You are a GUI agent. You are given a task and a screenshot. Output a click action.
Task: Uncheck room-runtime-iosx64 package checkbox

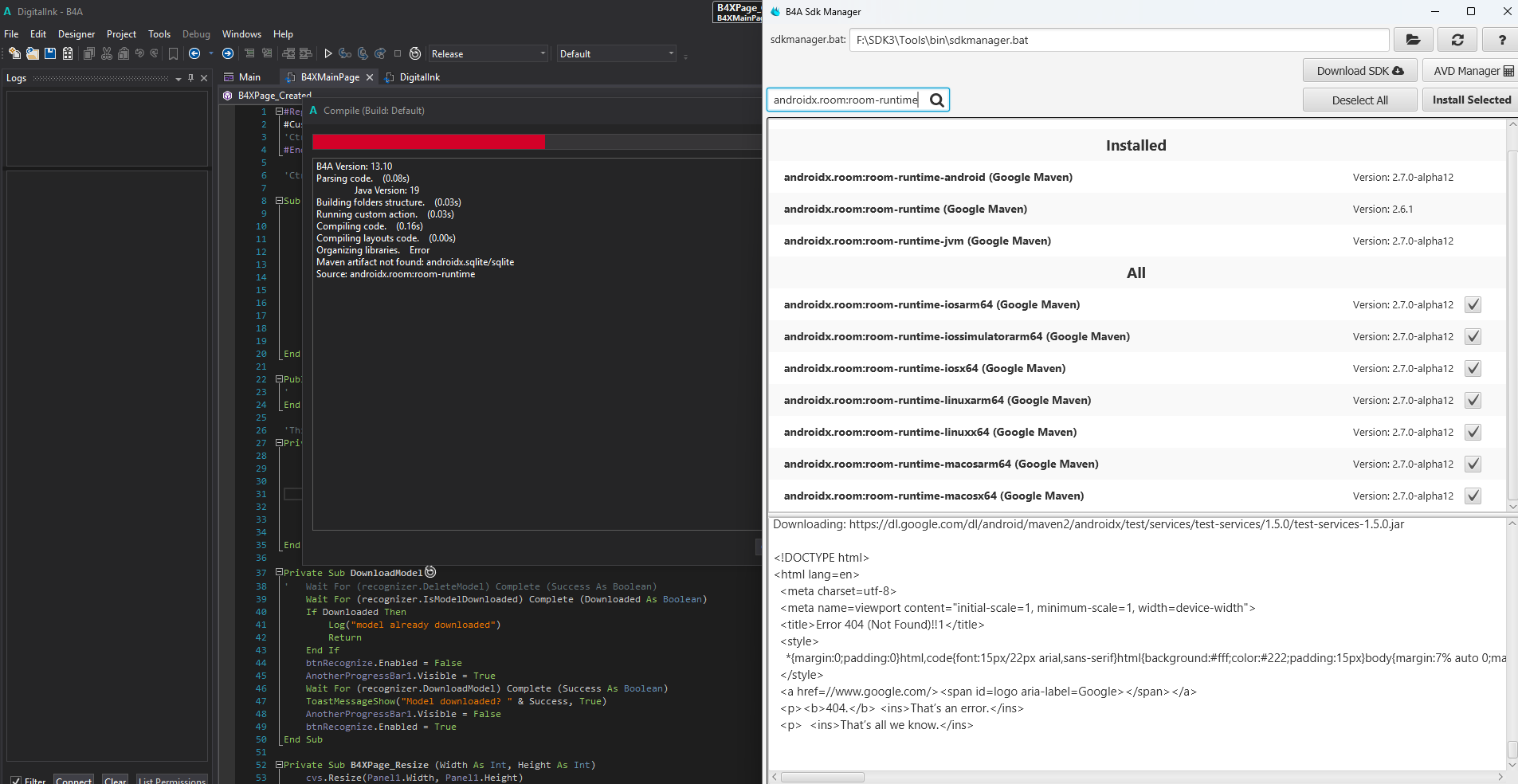[1473, 368]
